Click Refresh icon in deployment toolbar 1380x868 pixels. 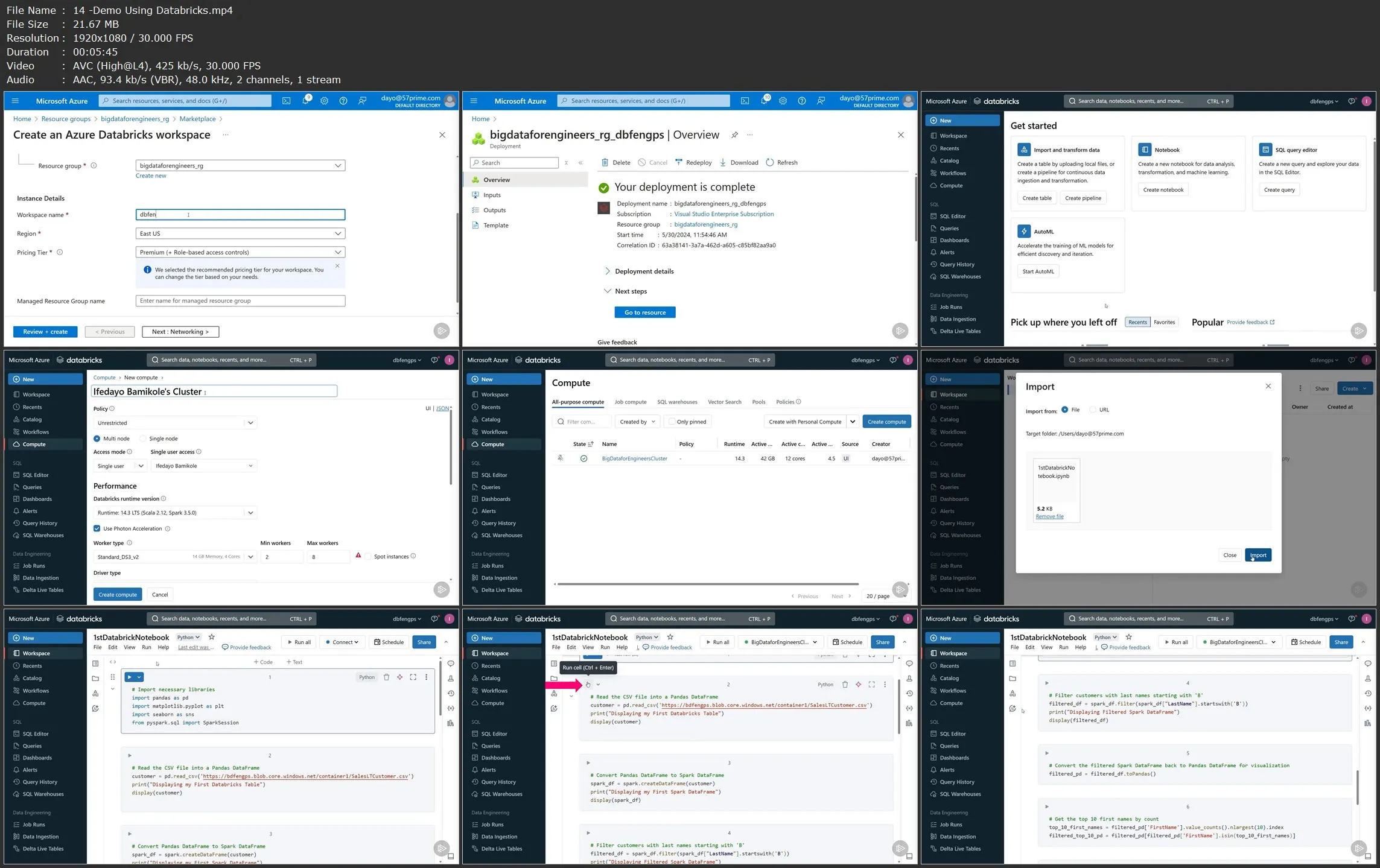pos(769,162)
